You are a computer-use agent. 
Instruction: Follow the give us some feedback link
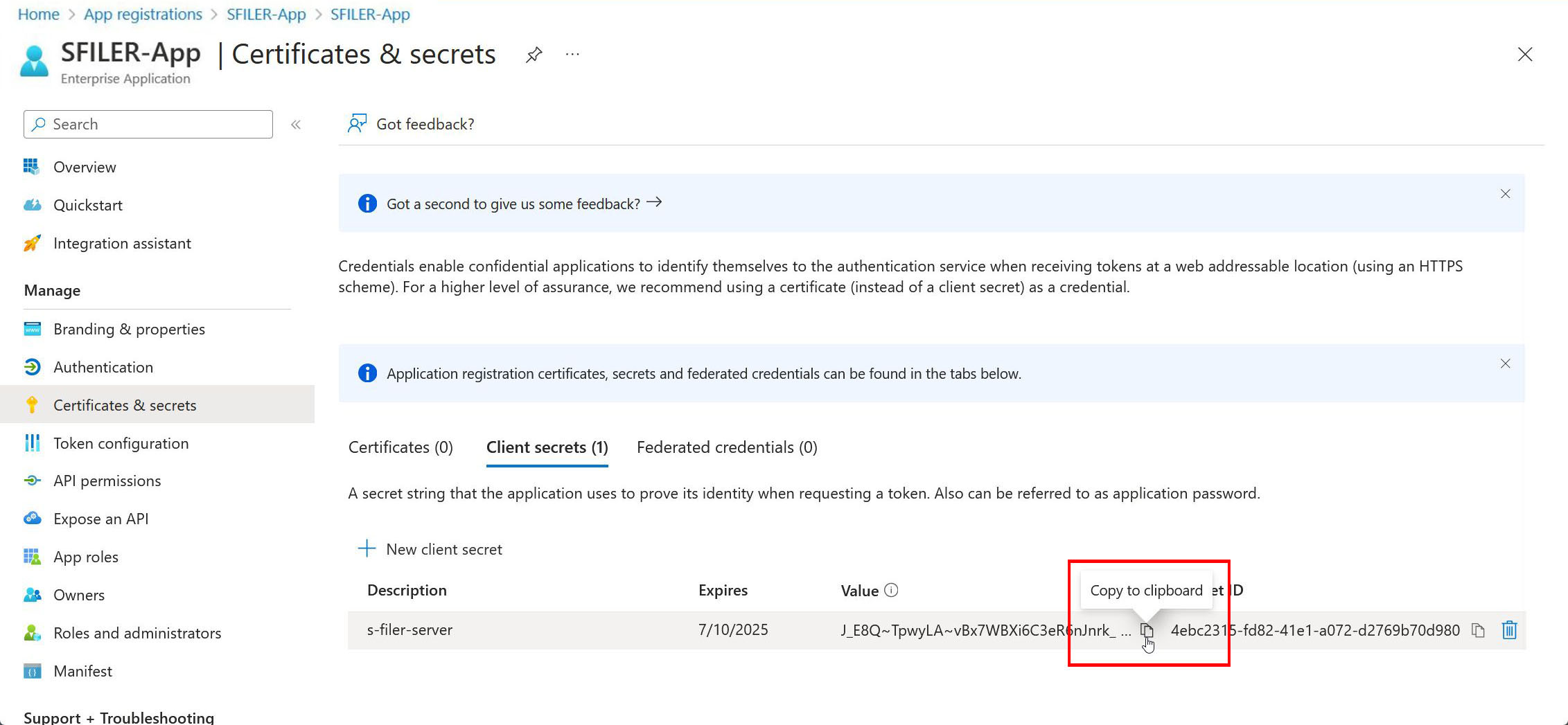click(x=524, y=204)
